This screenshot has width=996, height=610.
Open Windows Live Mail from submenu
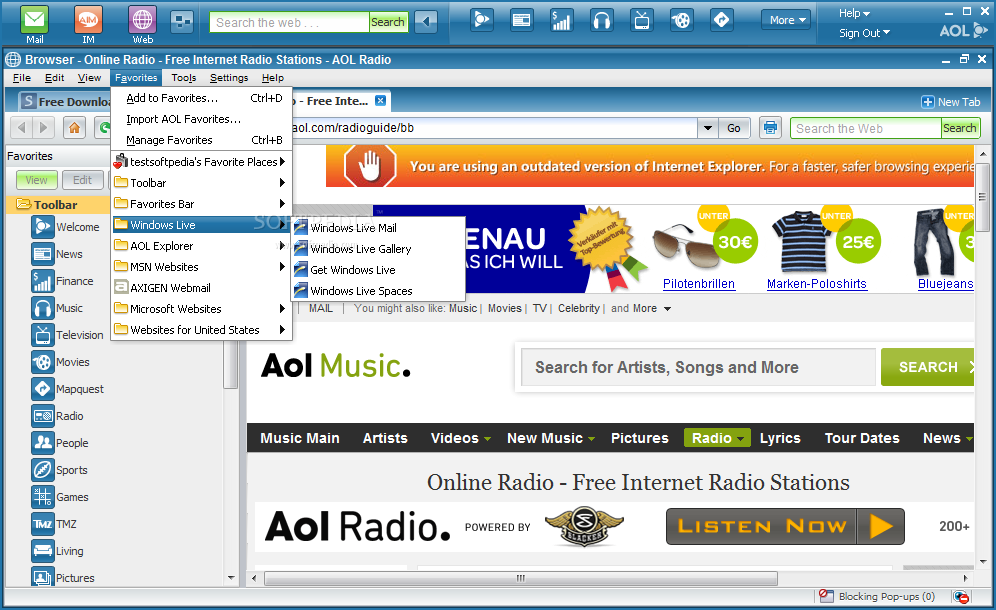point(378,227)
